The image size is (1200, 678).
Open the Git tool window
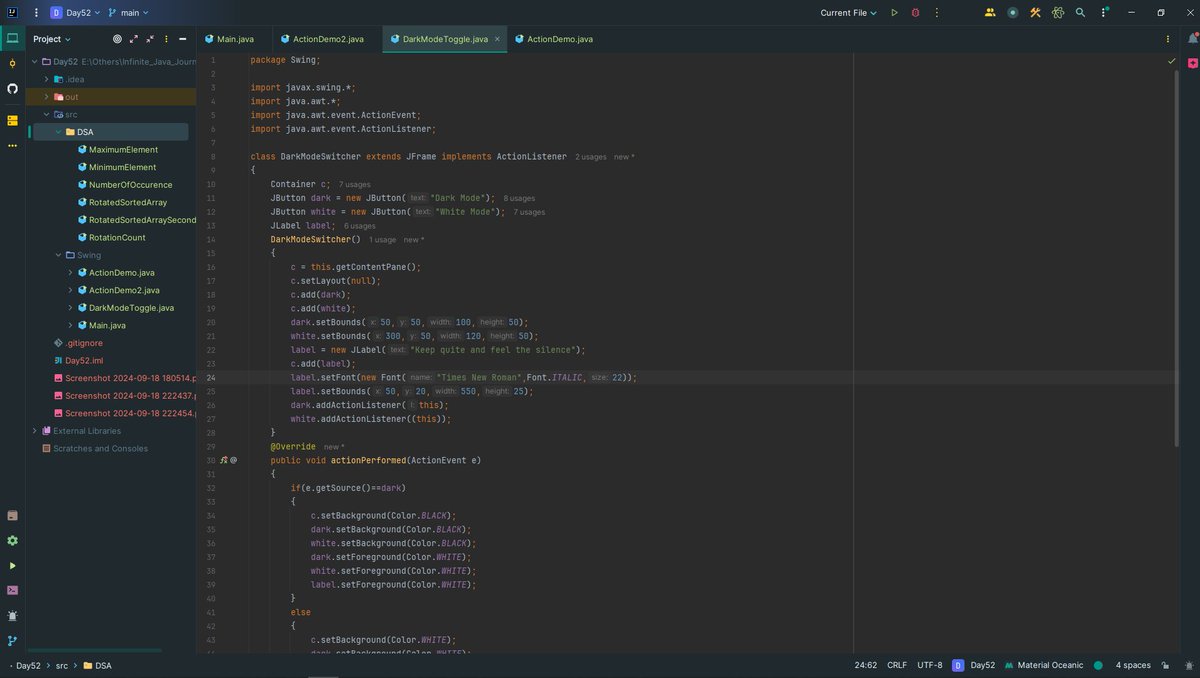pyautogui.click(x=12, y=641)
